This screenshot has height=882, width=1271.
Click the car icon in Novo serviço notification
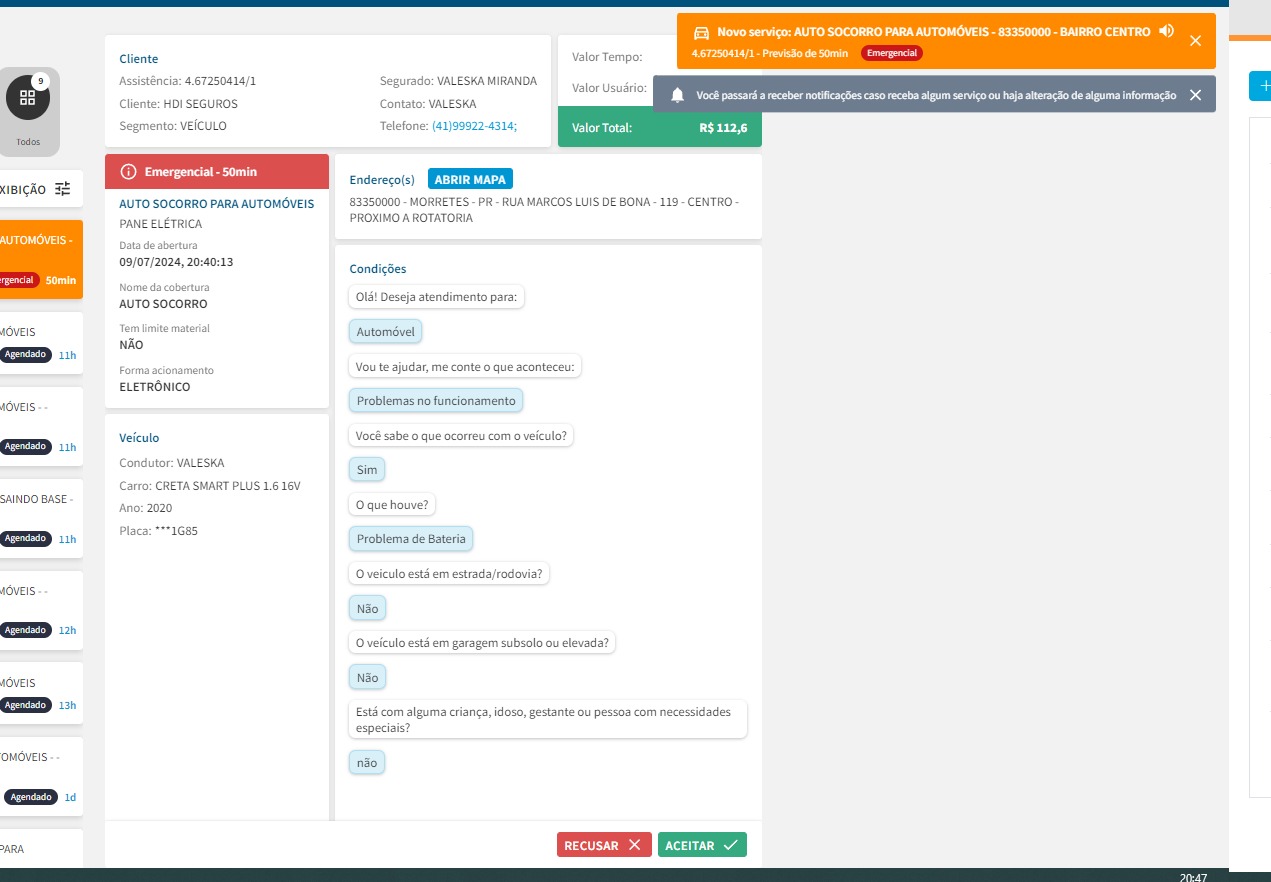[x=702, y=33]
